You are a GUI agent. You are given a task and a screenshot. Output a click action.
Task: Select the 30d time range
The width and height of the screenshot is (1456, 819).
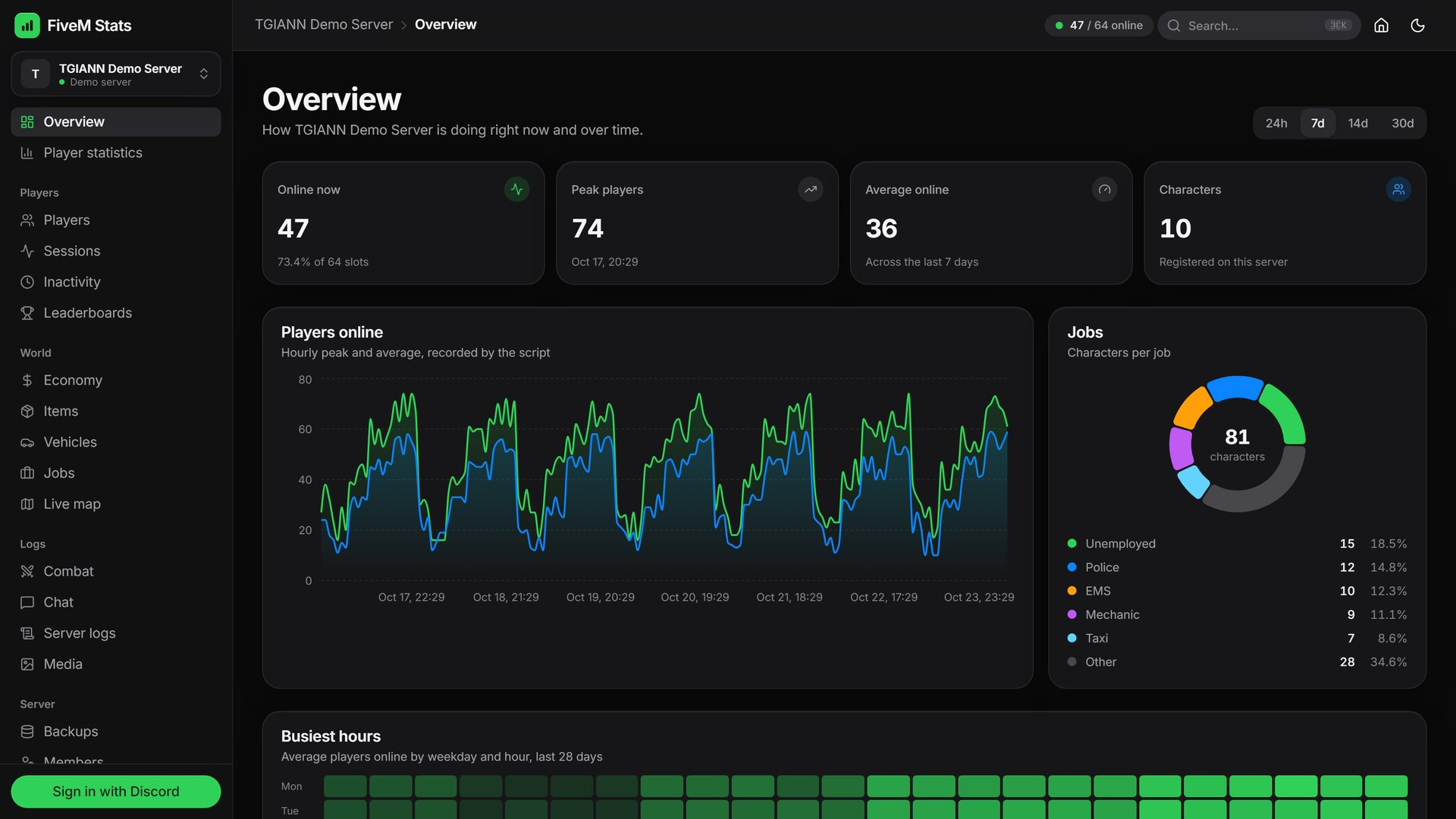[x=1402, y=123]
